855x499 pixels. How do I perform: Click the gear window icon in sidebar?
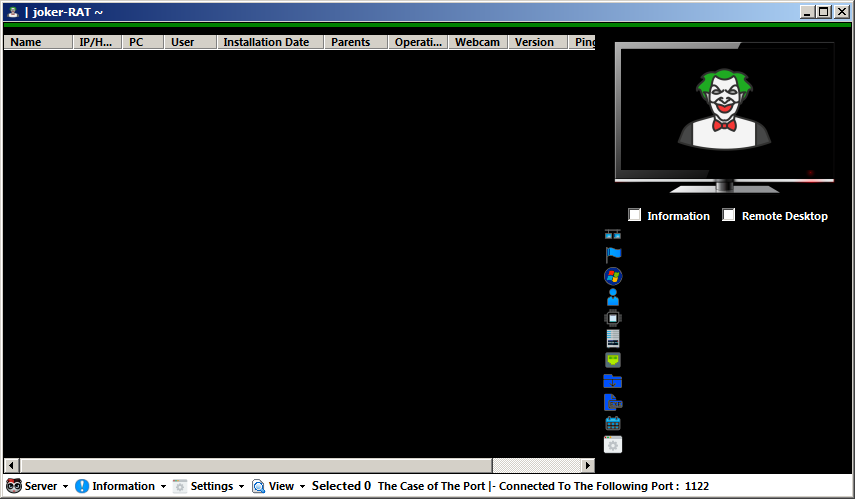pos(613,444)
